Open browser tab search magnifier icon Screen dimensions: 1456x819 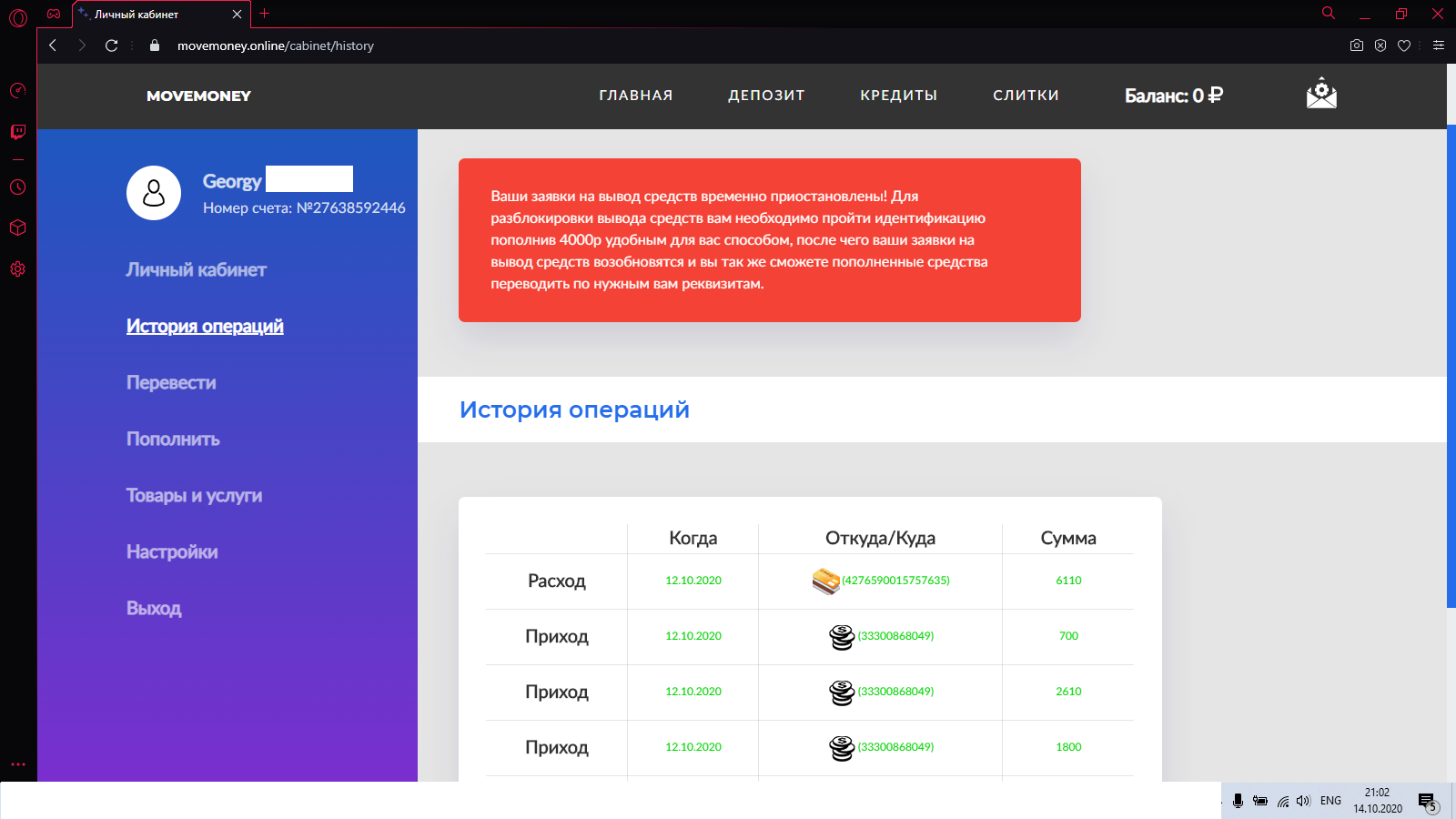(1329, 13)
